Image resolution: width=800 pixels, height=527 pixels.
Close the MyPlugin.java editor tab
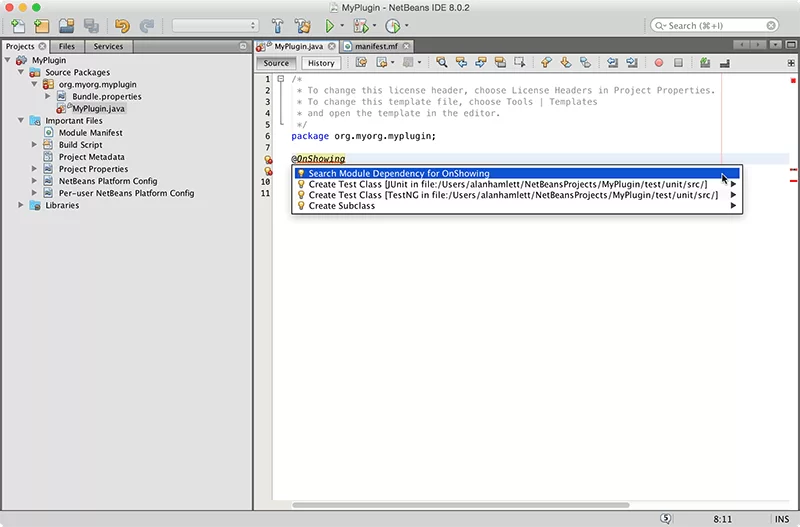tap(332, 46)
